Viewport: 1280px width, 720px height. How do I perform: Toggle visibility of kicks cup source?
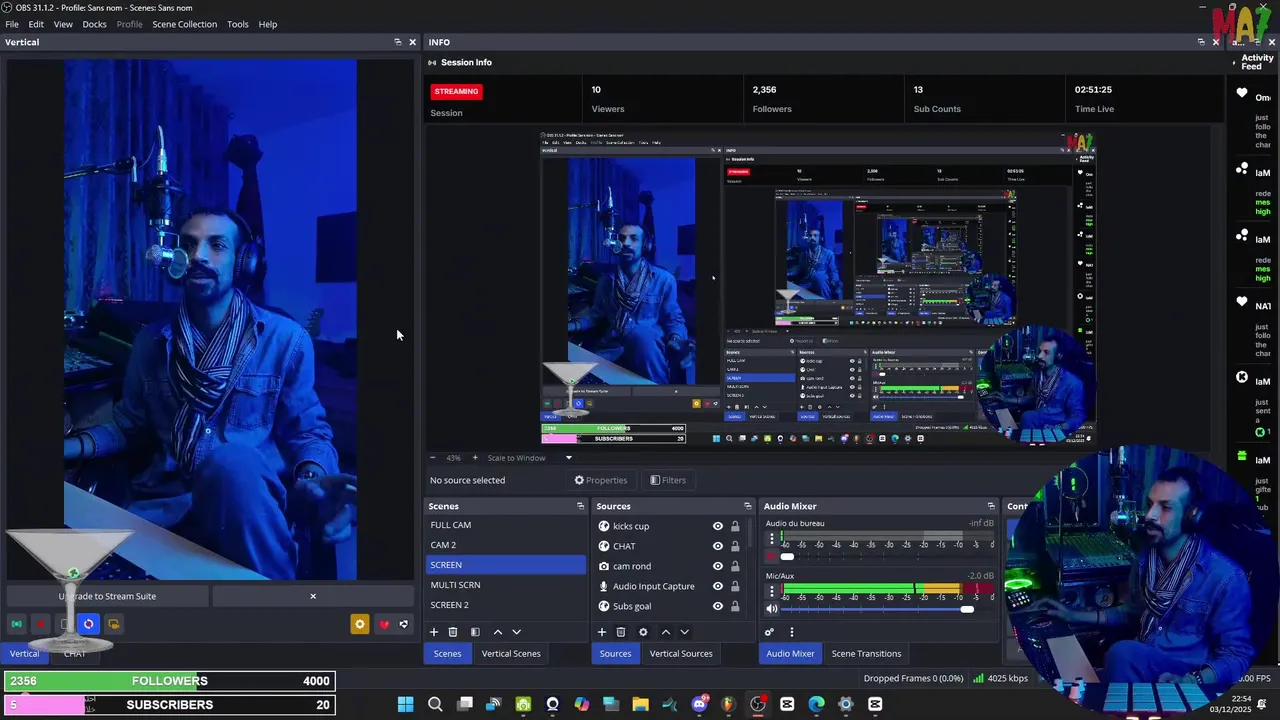pyautogui.click(x=717, y=526)
